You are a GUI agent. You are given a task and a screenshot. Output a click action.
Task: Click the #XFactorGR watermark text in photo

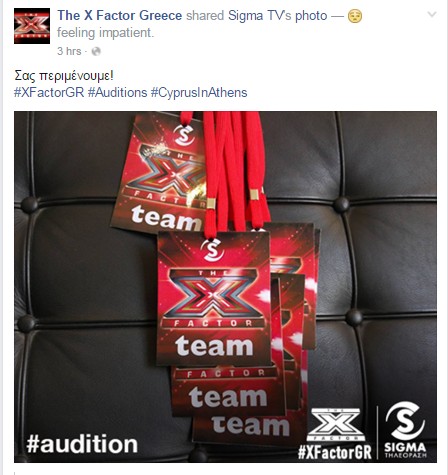point(335,452)
